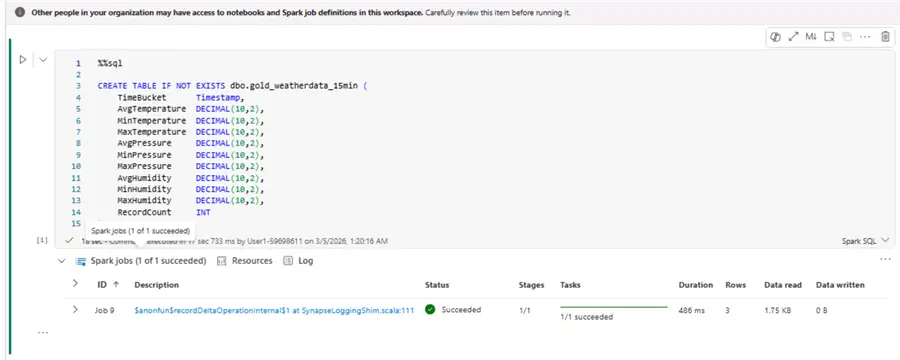The height and width of the screenshot is (360, 900).
Task: Open output more options ellipsis beside Log
Action: [885, 260]
